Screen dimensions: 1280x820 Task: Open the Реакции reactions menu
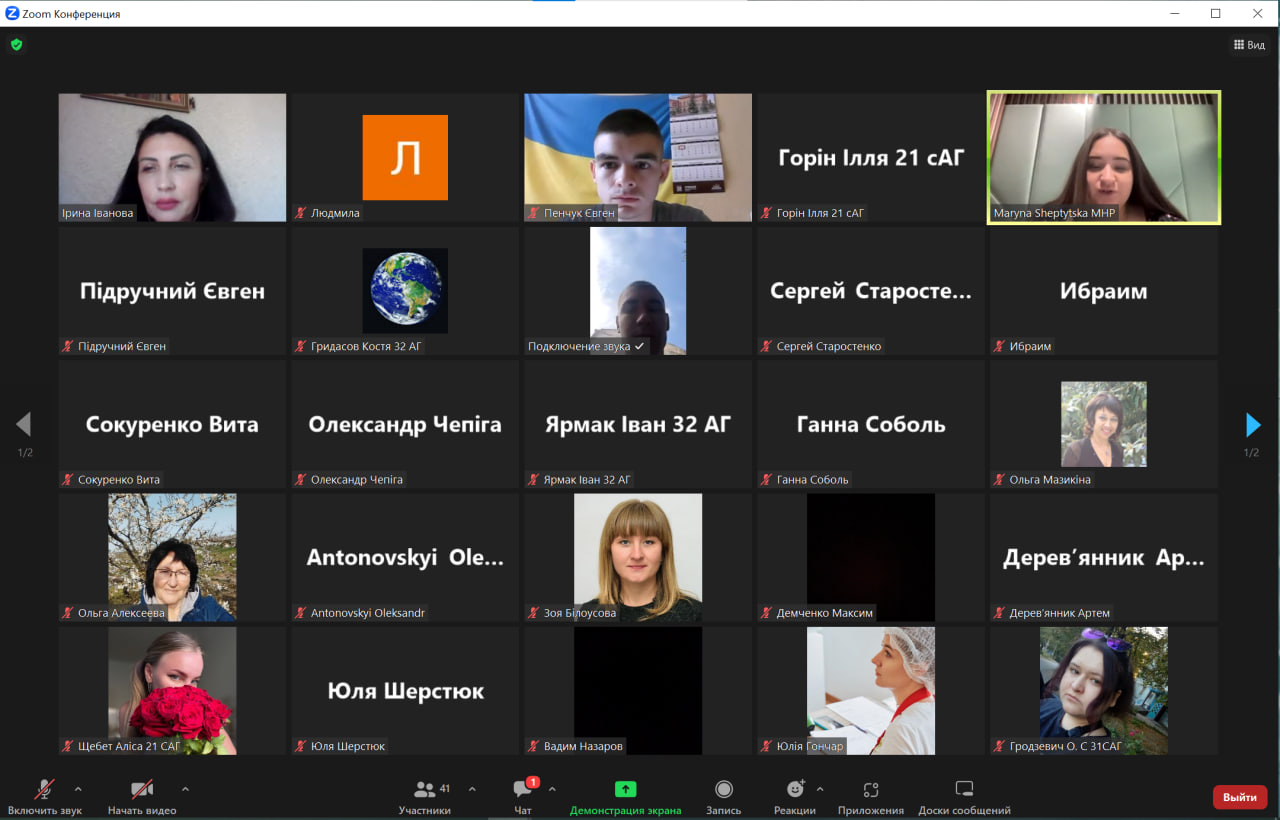pos(795,797)
